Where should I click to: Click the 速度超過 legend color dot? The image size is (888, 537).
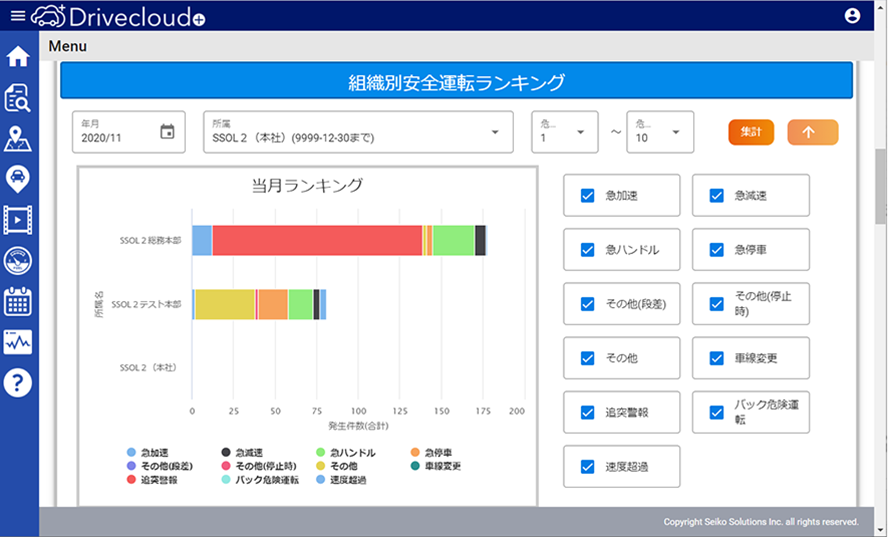click(321, 479)
